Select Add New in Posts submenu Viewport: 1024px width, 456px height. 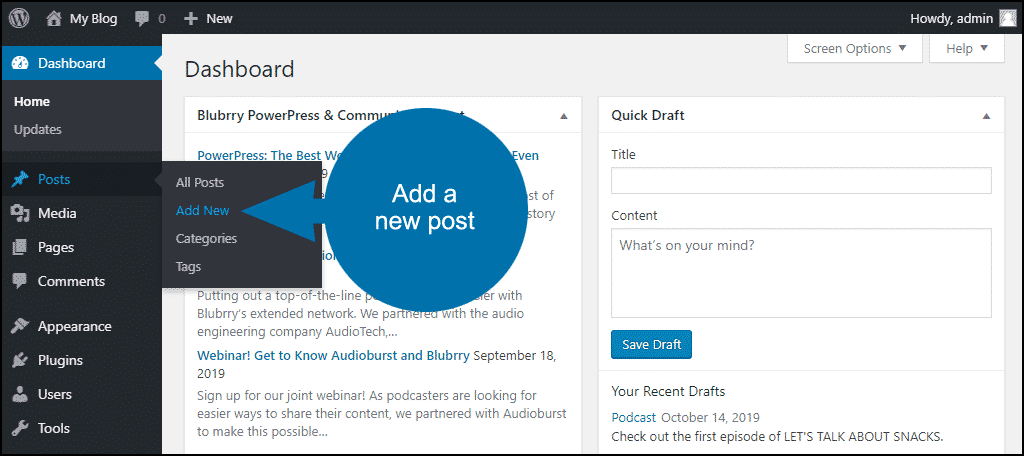coord(202,210)
